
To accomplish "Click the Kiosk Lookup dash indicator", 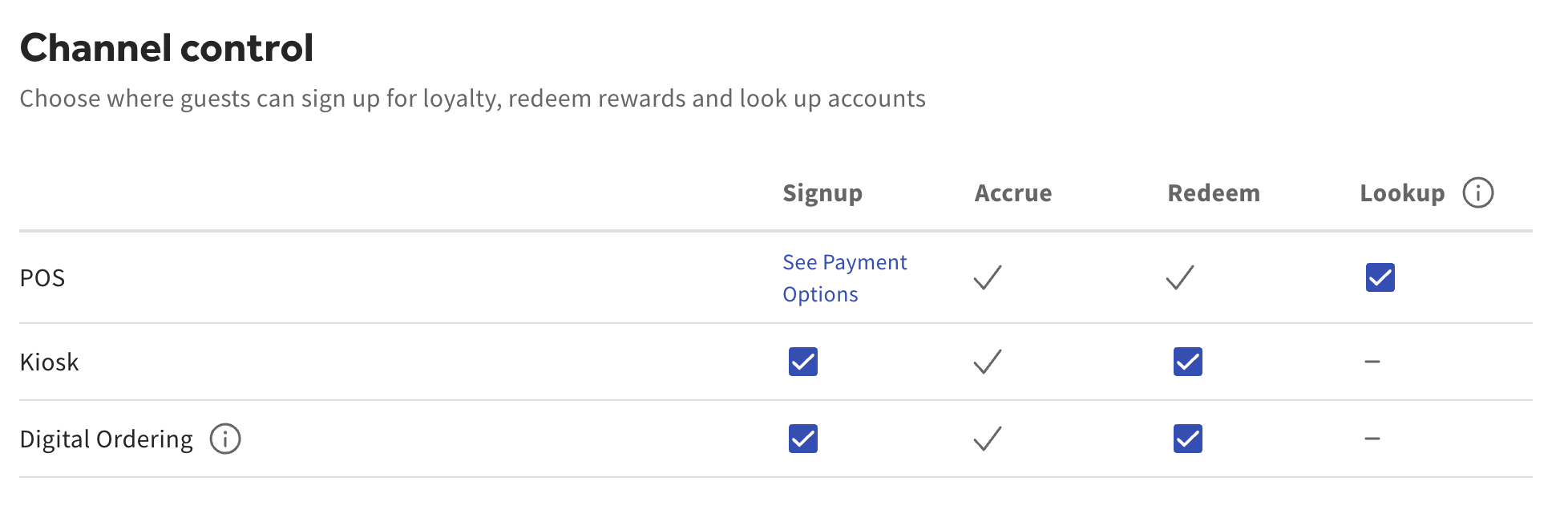I will click(1372, 362).
